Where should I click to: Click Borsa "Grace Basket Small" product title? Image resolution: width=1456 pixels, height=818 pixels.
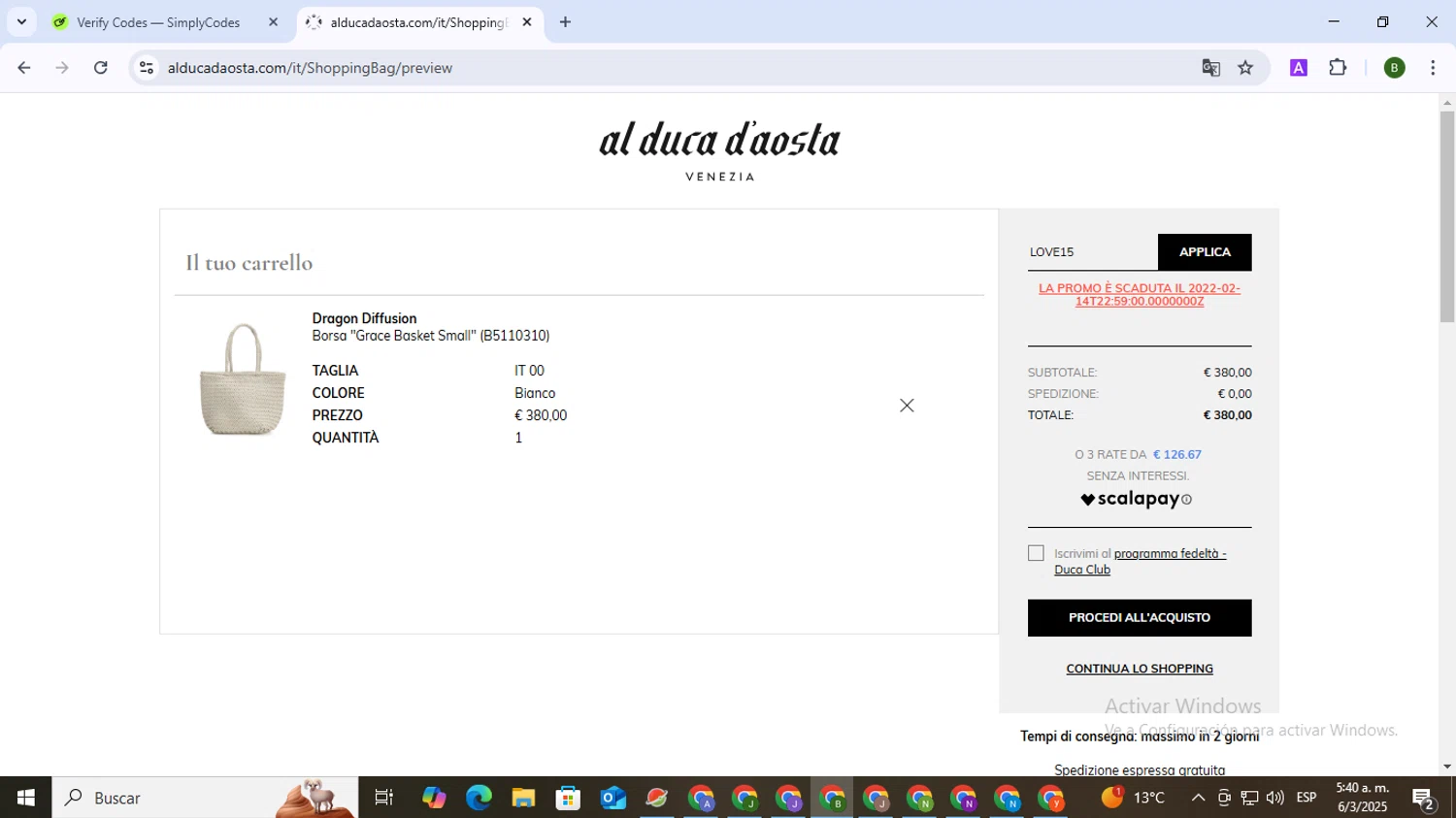click(x=431, y=336)
